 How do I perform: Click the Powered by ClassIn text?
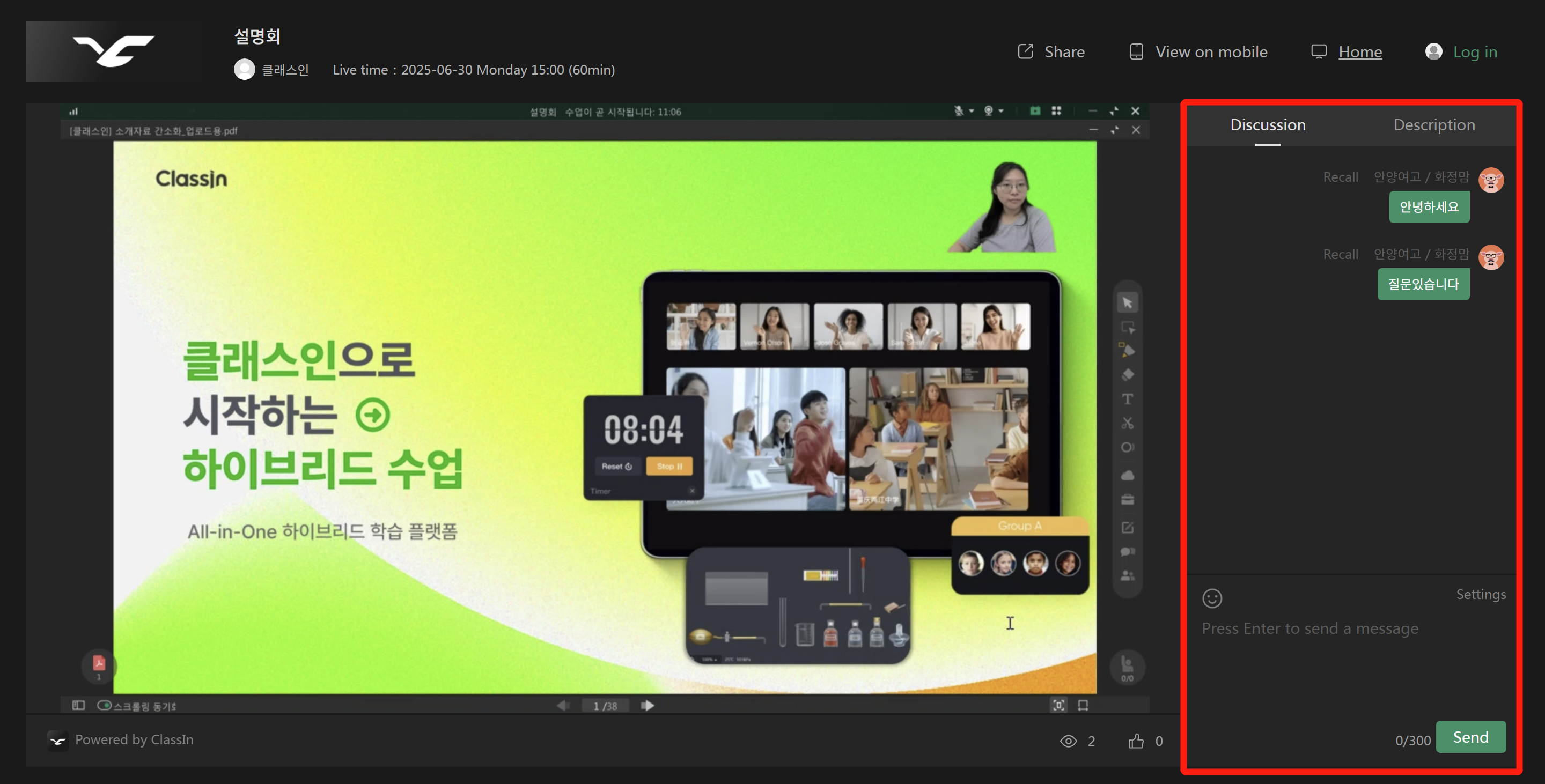[x=134, y=739]
